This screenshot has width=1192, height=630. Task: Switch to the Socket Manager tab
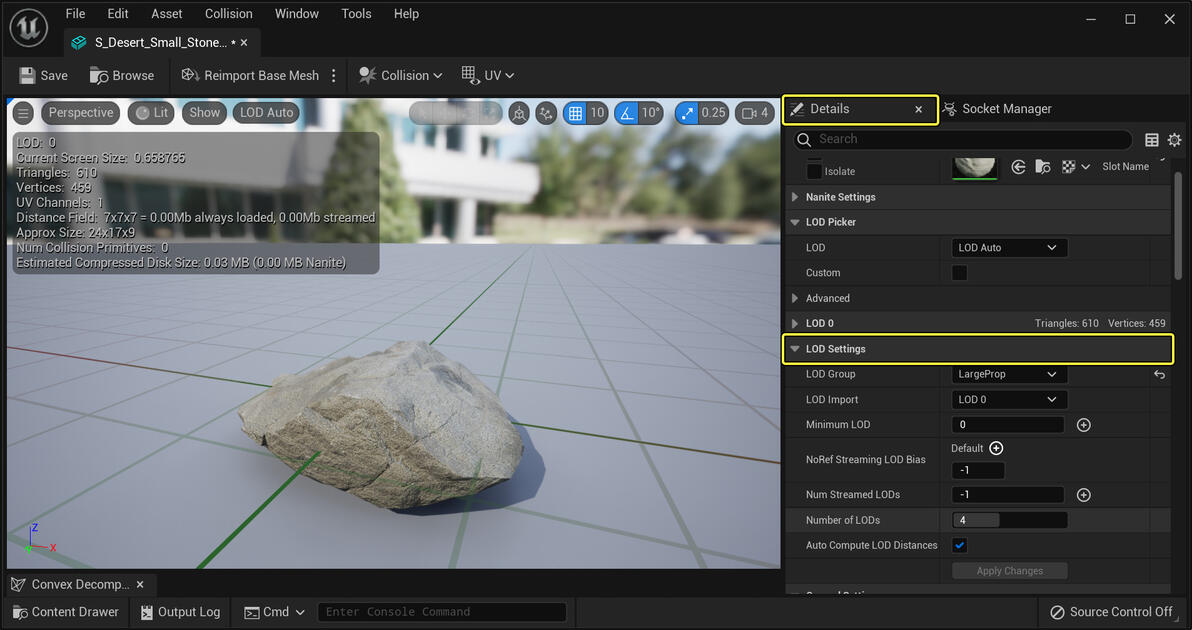click(997, 109)
